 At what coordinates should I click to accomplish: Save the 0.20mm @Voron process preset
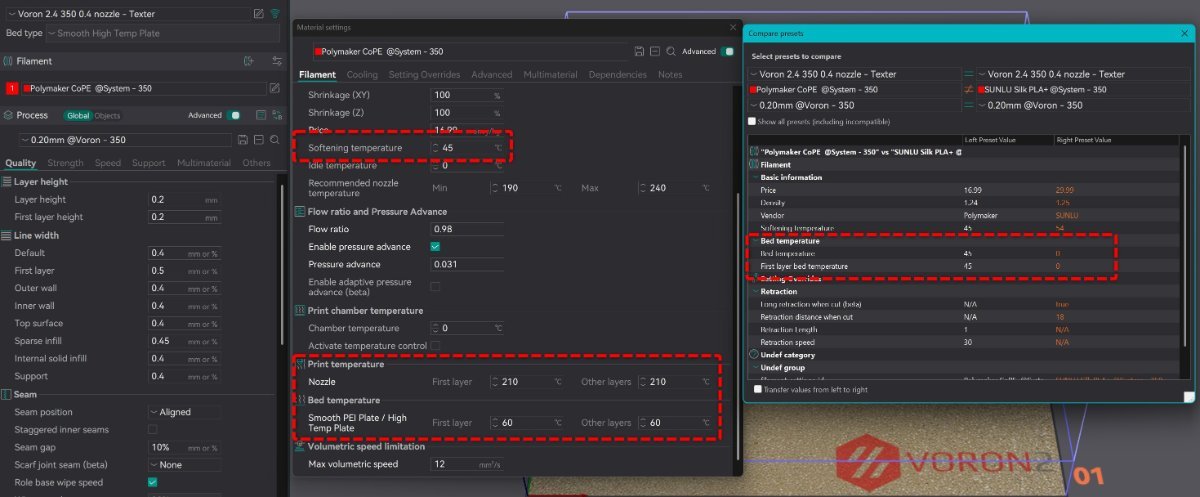pos(243,140)
